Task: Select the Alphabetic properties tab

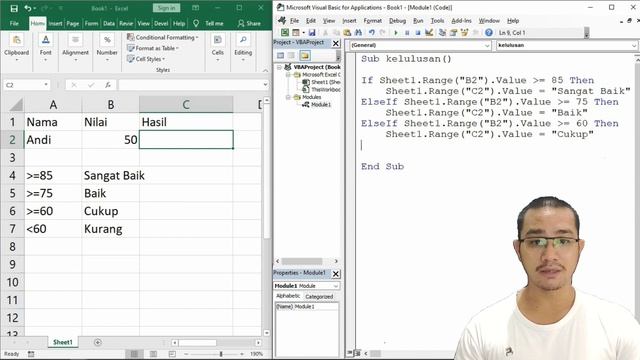Action: coord(288,296)
